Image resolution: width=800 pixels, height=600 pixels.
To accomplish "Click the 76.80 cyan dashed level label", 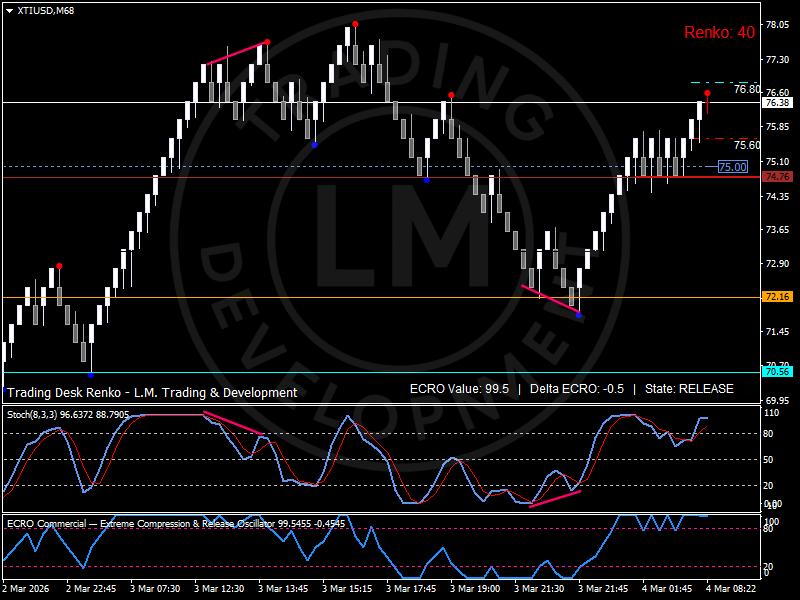I will pos(746,89).
